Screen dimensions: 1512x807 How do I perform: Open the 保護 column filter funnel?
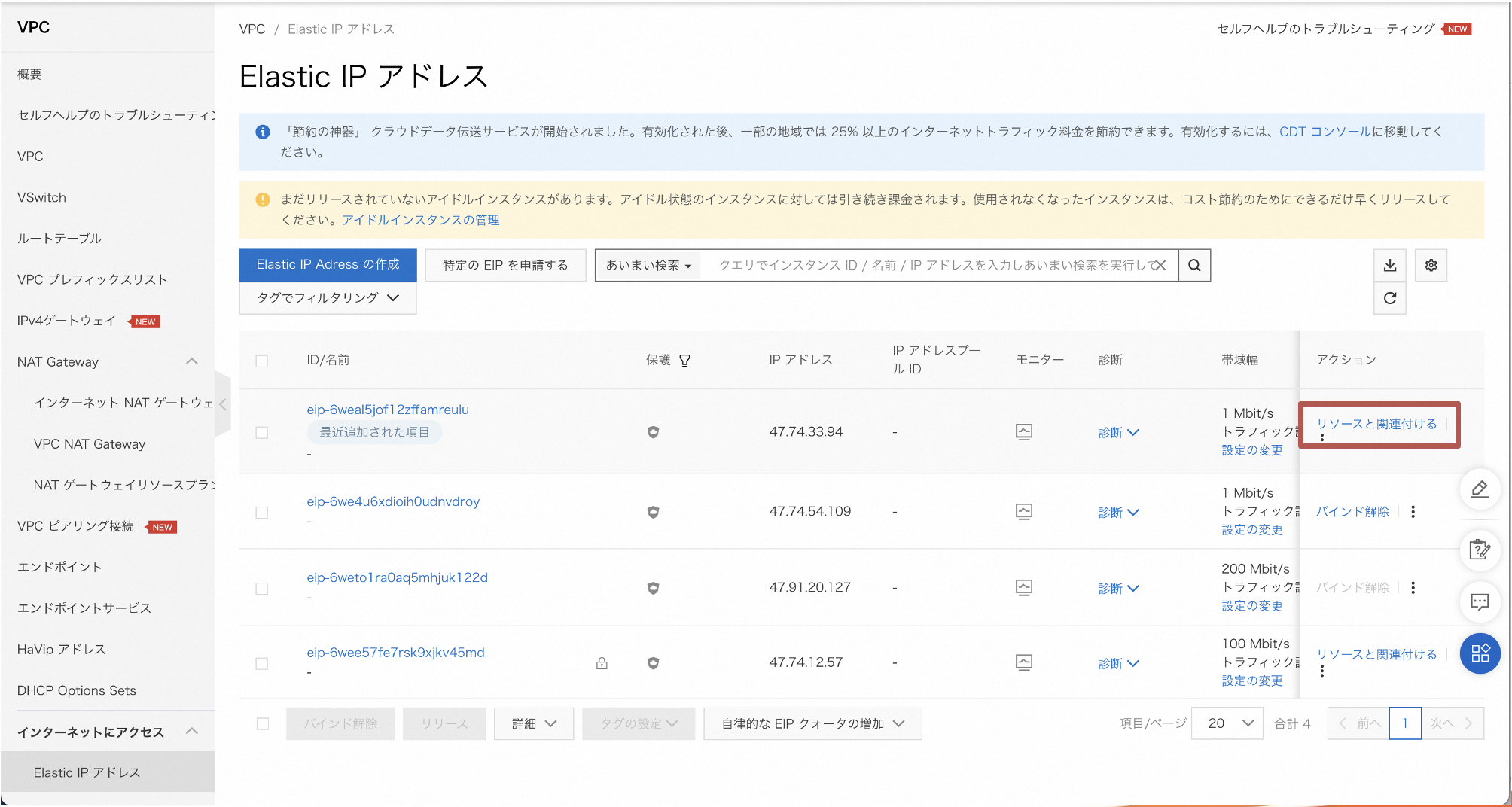[x=684, y=360]
